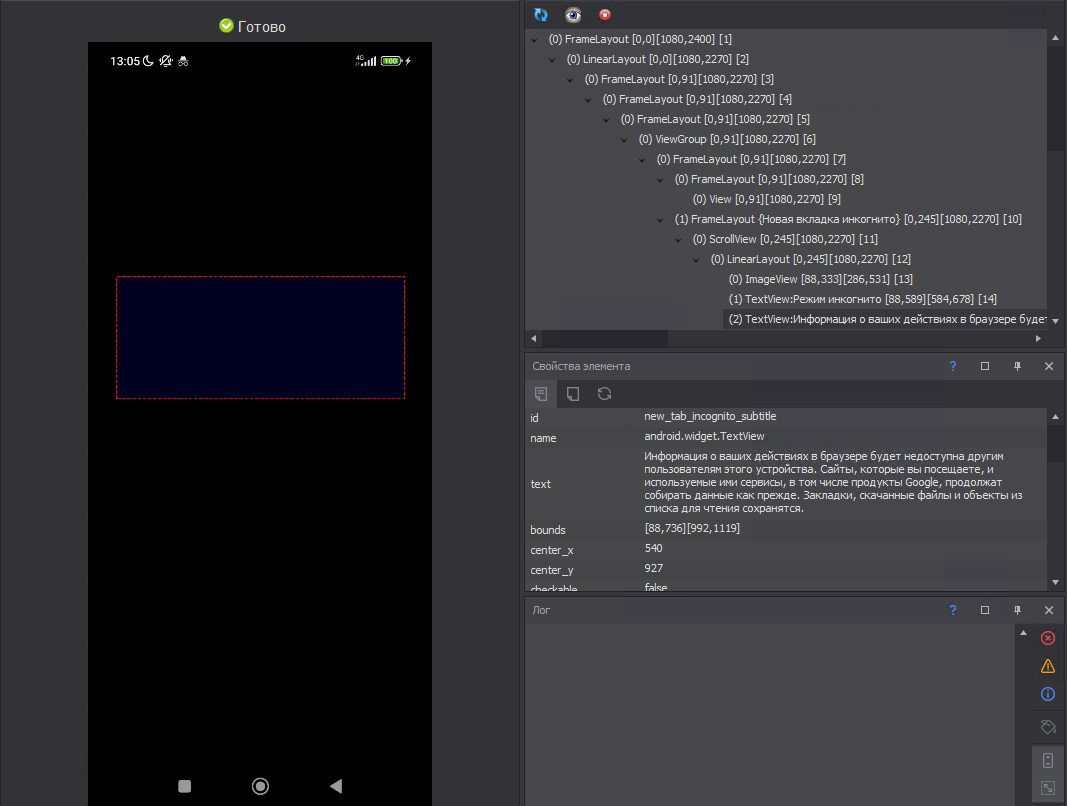The image size is (1067, 806).
Task: Toggle info filter in the log panel
Action: point(1047,694)
